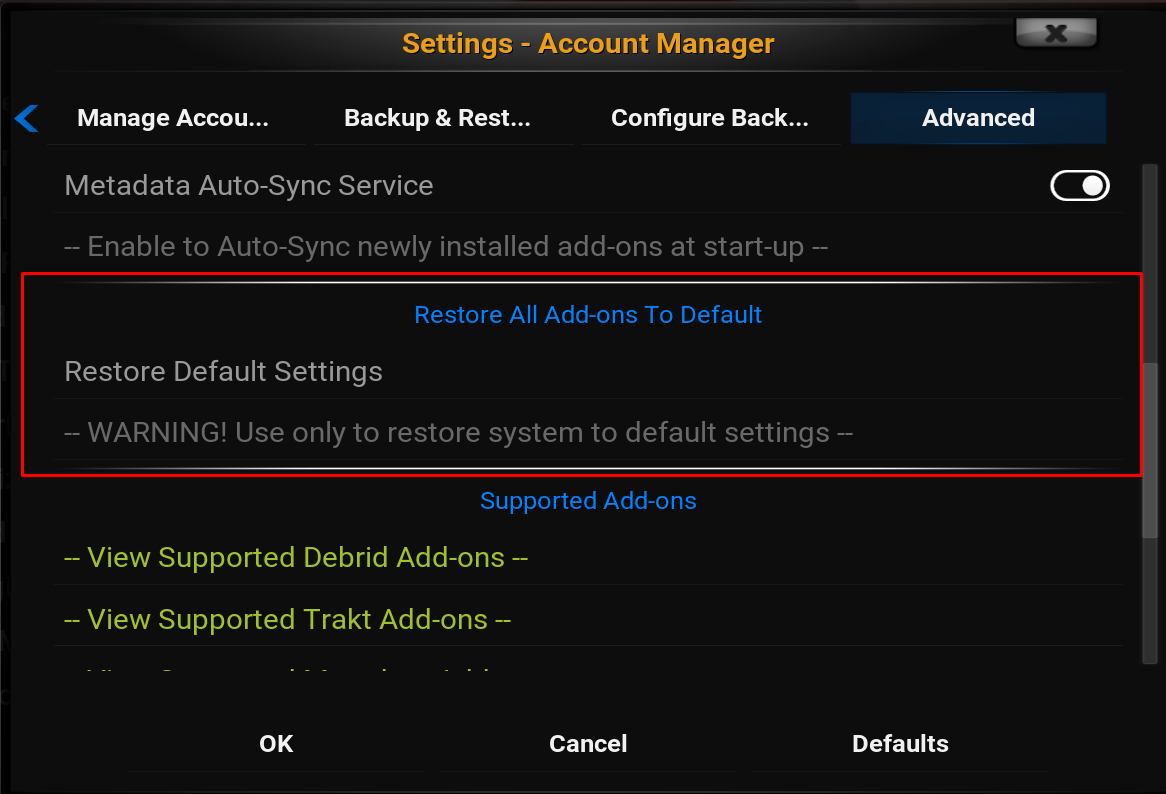The width and height of the screenshot is (1166, 794).
Task: Click the Auto-Sync newly installed add-ons hint
Action: pyautogui.click(x=446, y=246)
